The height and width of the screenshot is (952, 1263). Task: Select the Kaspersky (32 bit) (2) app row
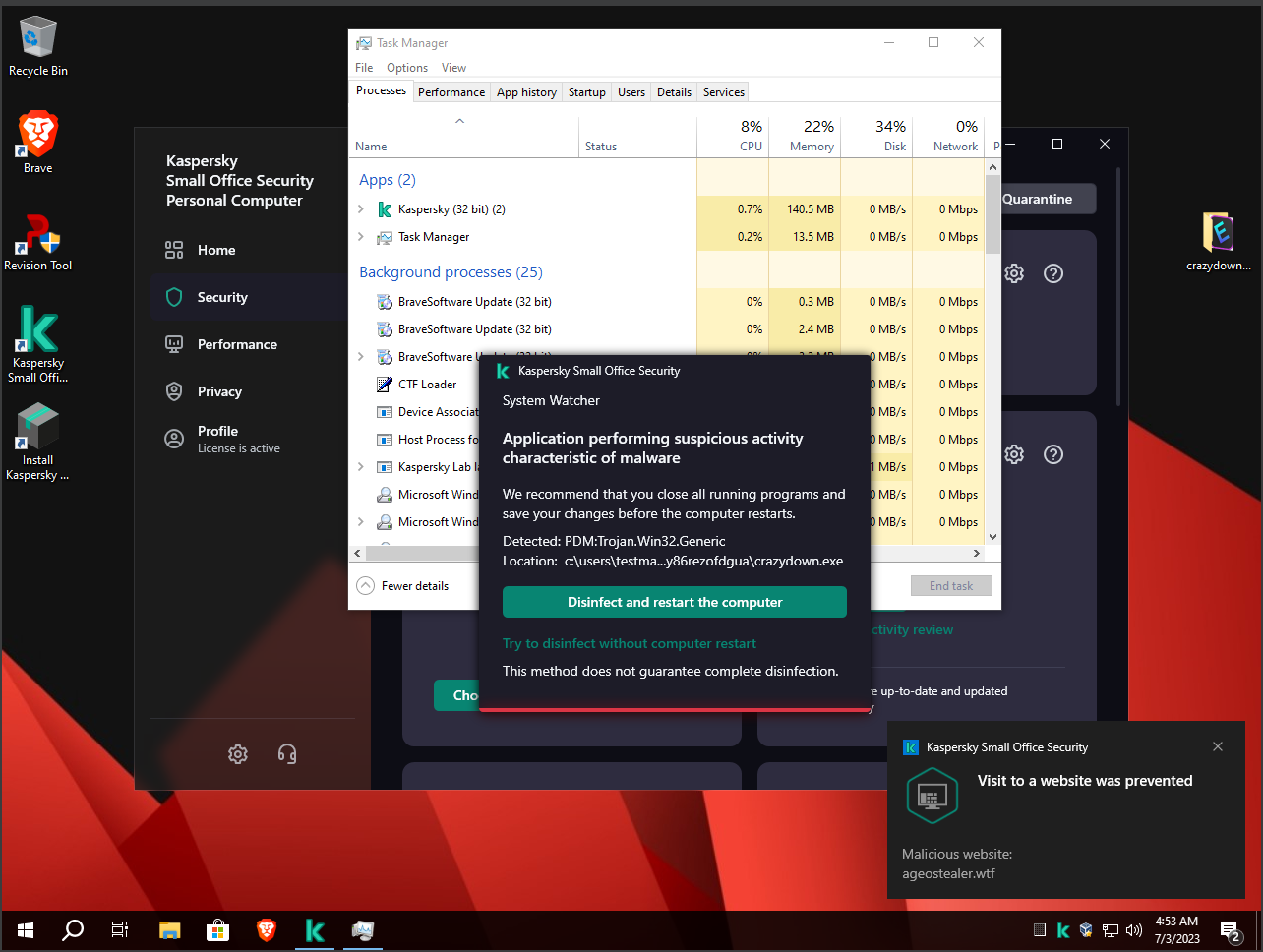pyautogui.click(x=667, y=209)
